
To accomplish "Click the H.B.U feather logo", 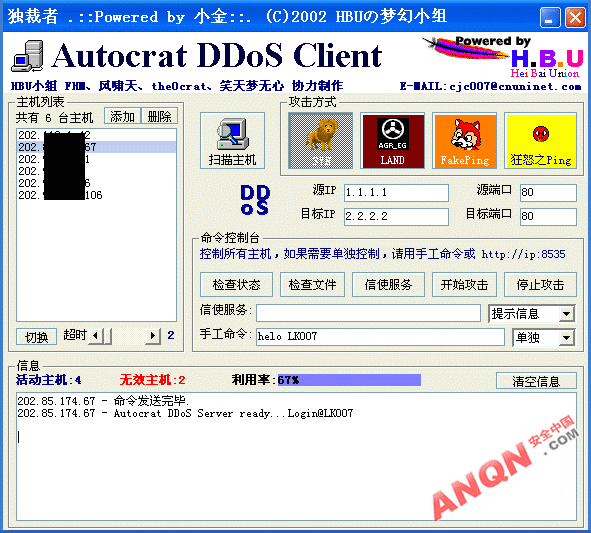I will point(504,57).
